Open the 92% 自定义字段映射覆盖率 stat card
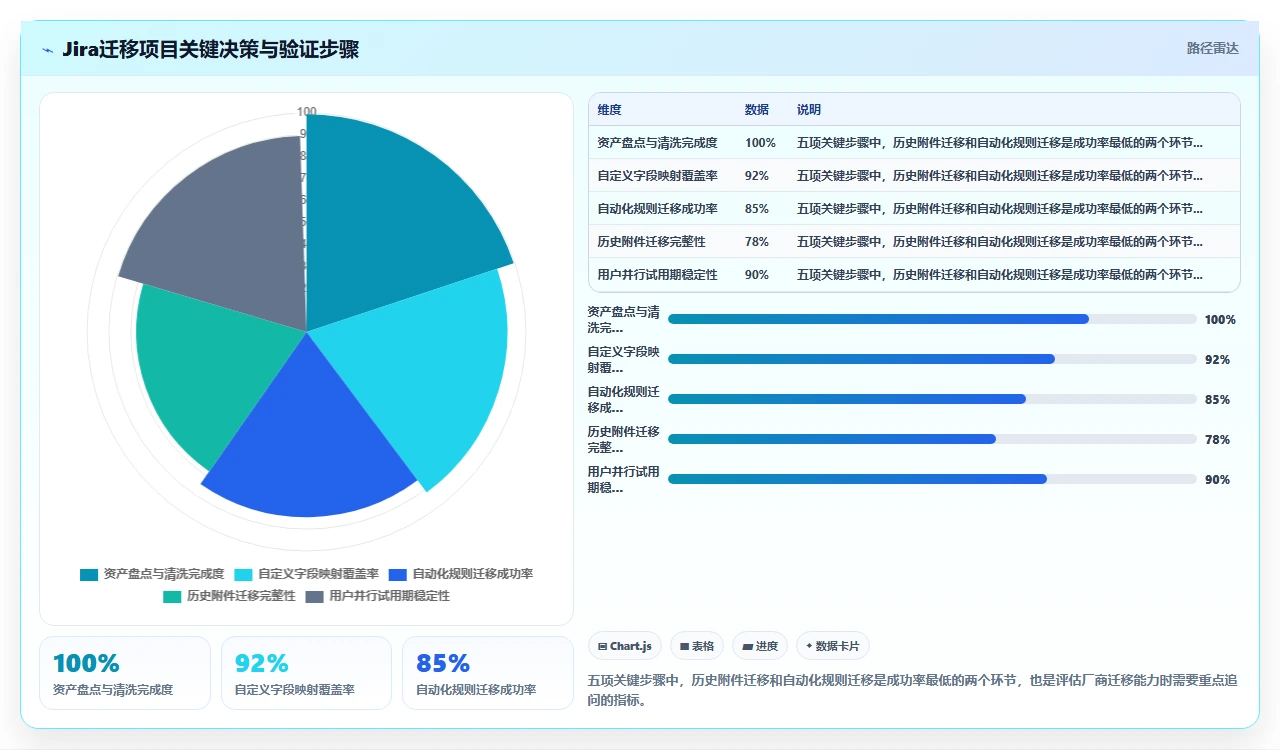This screenshot has height=750, width=1280. (306, 673)
